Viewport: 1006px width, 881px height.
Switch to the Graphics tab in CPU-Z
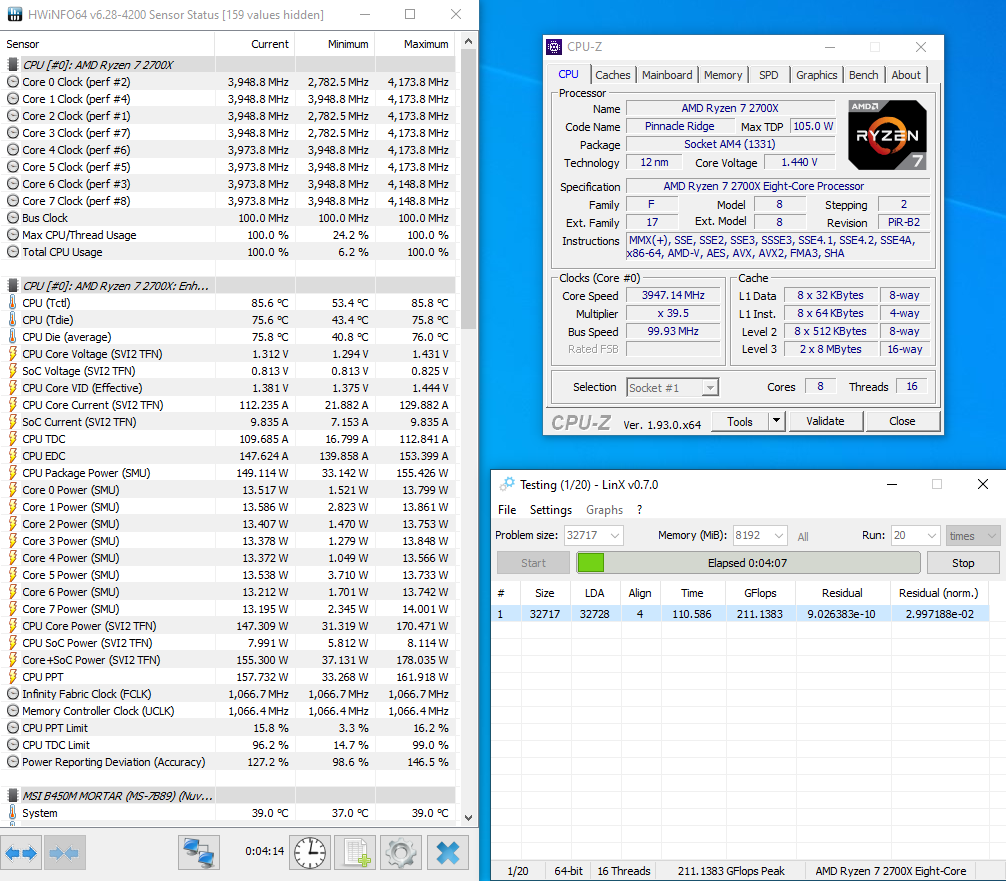point(817,75)
